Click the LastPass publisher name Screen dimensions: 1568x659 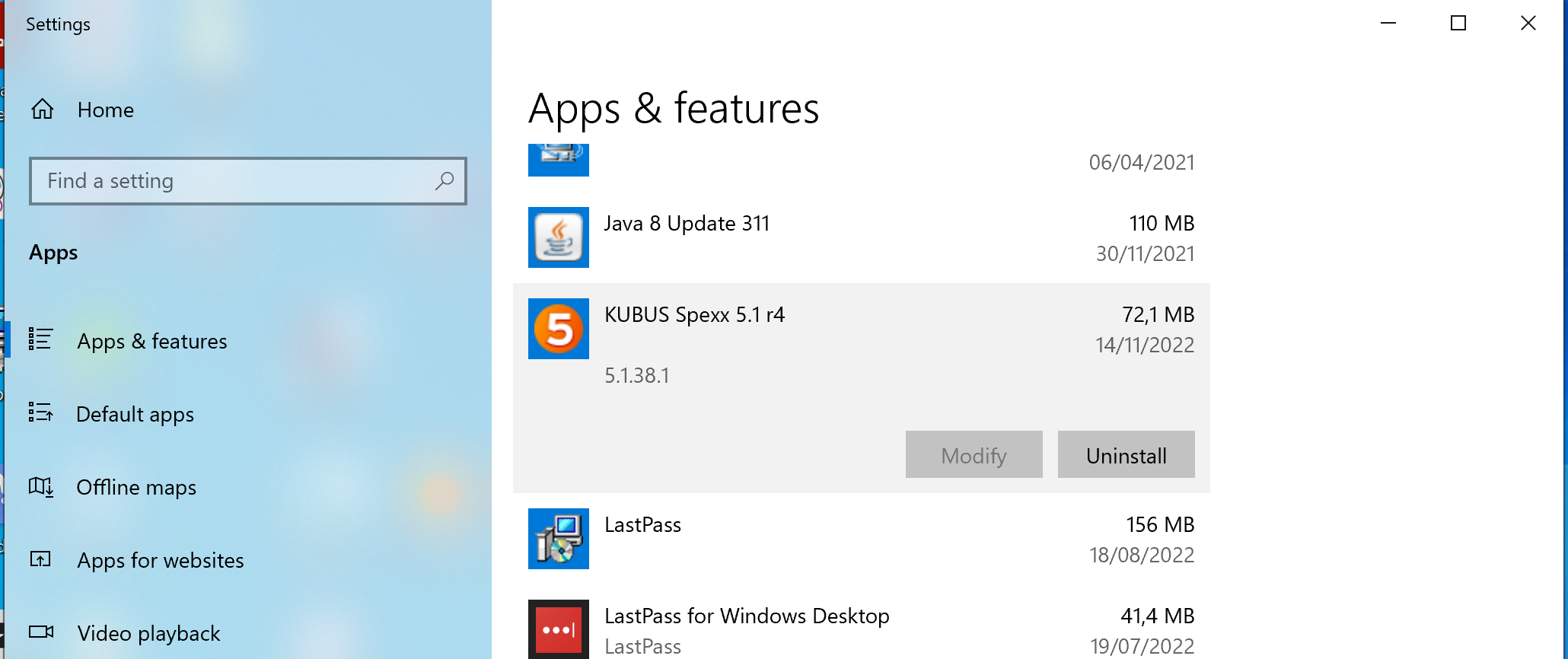[642, 647]
